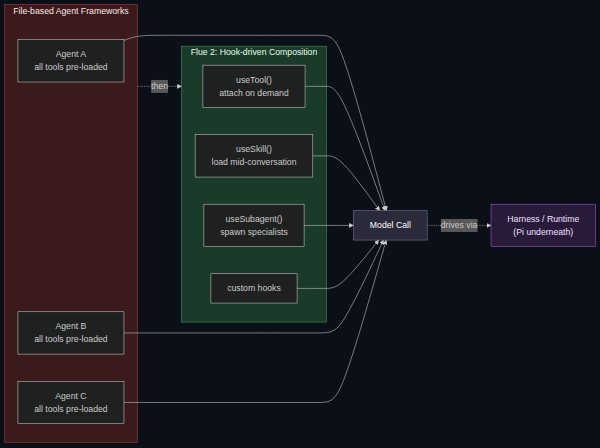Select the Agent C all tools pre-loaded node
The image size is (600, 448).
point(71,402)
